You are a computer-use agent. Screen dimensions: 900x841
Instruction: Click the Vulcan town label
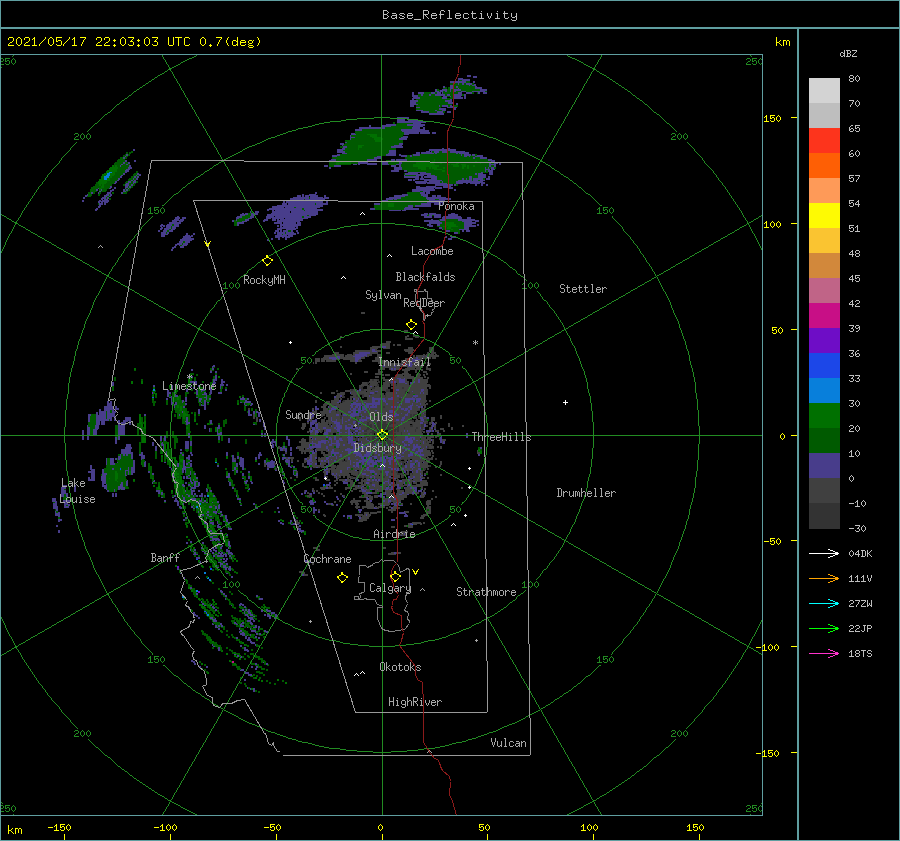(508, 743)
